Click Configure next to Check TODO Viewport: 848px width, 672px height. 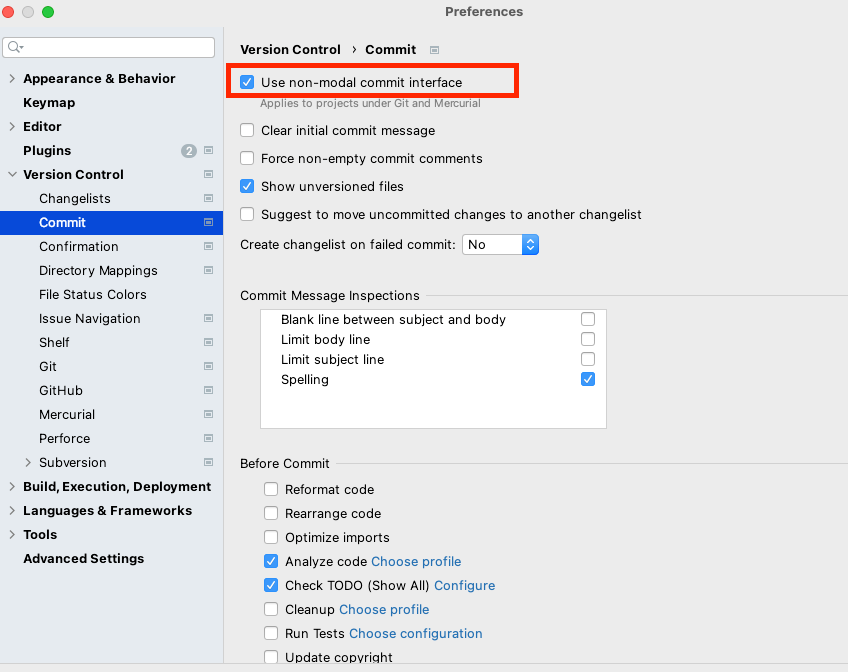click(464, 585)
